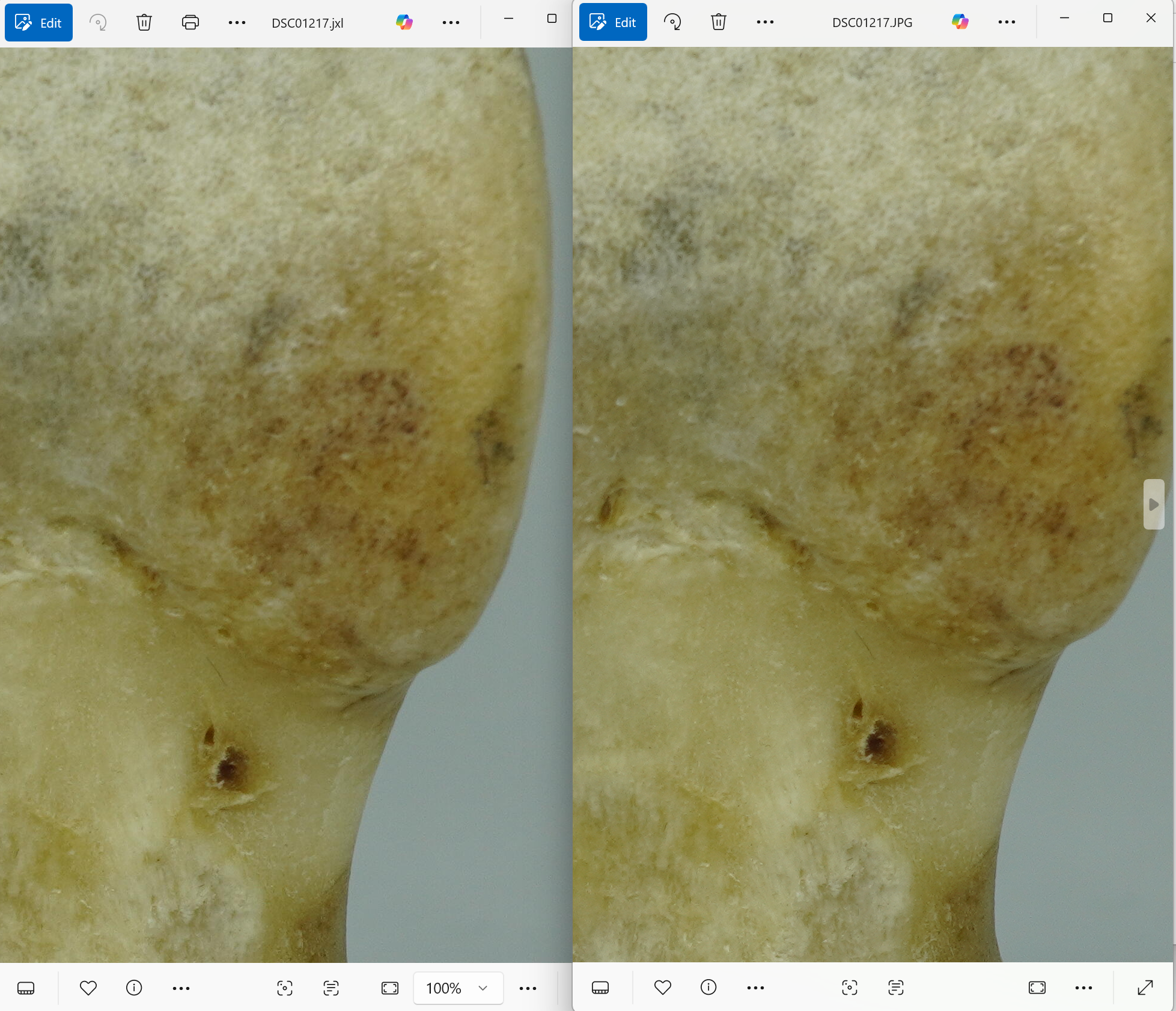Open toolbar overflow menu next to print icon
The width and height of the screenshot is (1176, 1011).
click(x=237, y=23)
